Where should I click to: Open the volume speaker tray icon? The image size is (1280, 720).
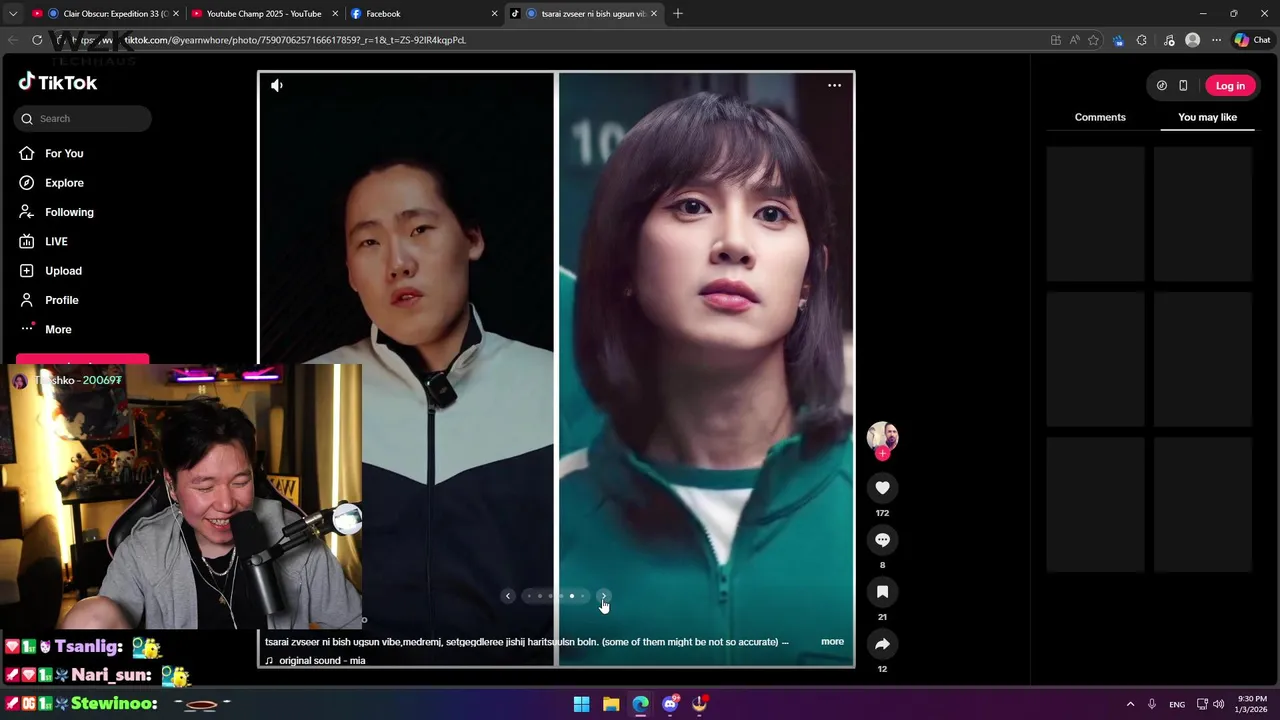[1218, 704]
